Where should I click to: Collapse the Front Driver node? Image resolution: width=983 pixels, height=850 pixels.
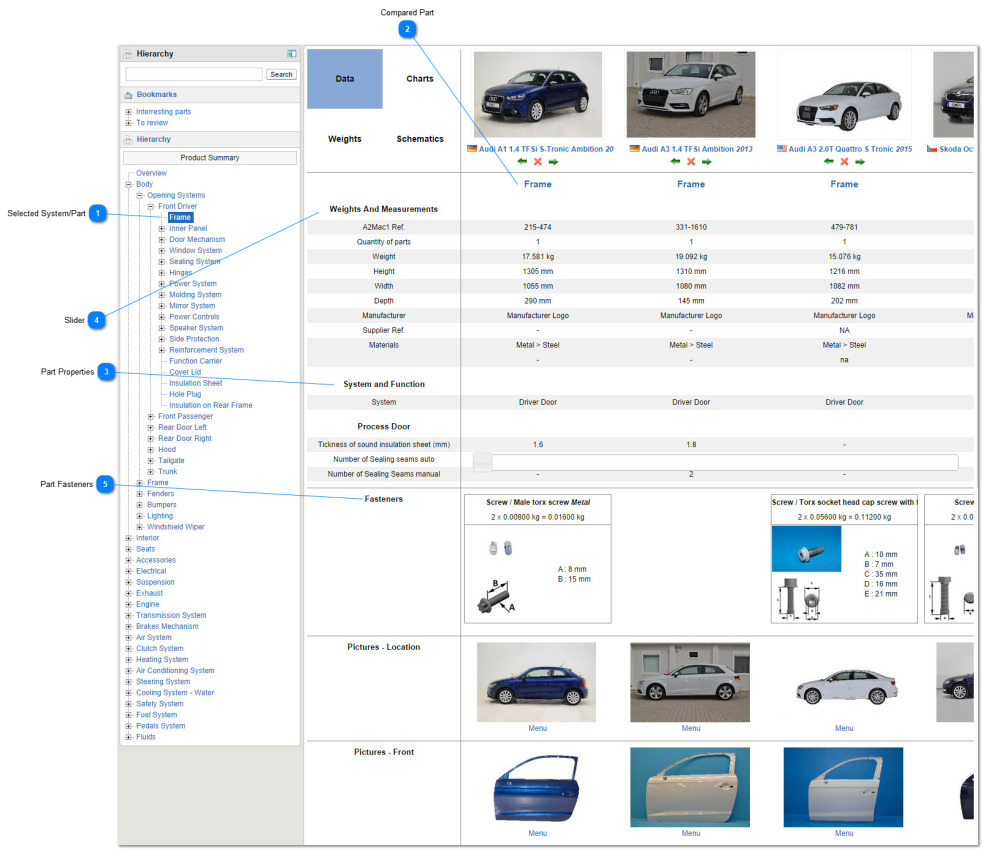pos(150,206)
